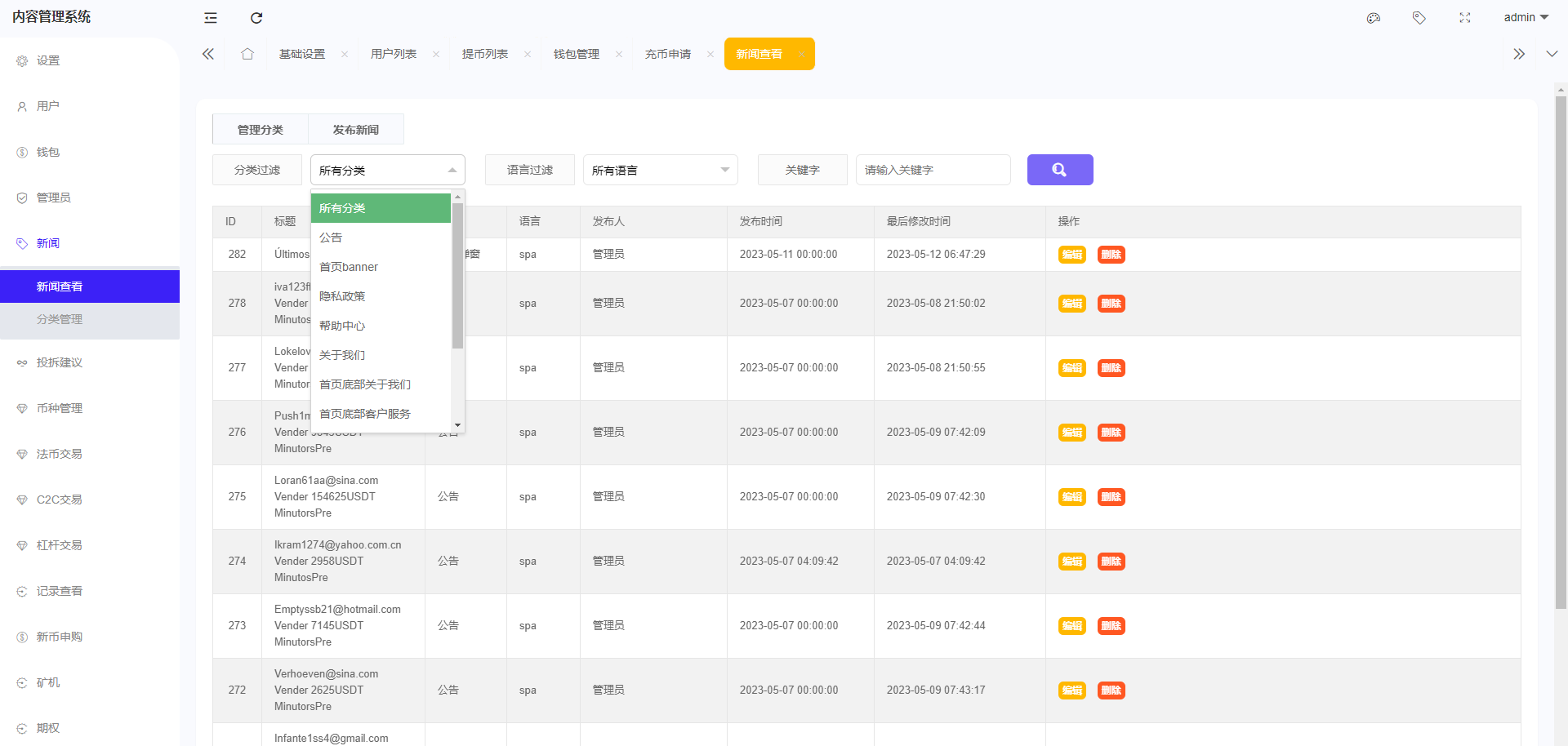Image resolution: width=1568 pixels, height=746 pixels.
Task: Go to home tab icon
Action: [x=247, y=54]
